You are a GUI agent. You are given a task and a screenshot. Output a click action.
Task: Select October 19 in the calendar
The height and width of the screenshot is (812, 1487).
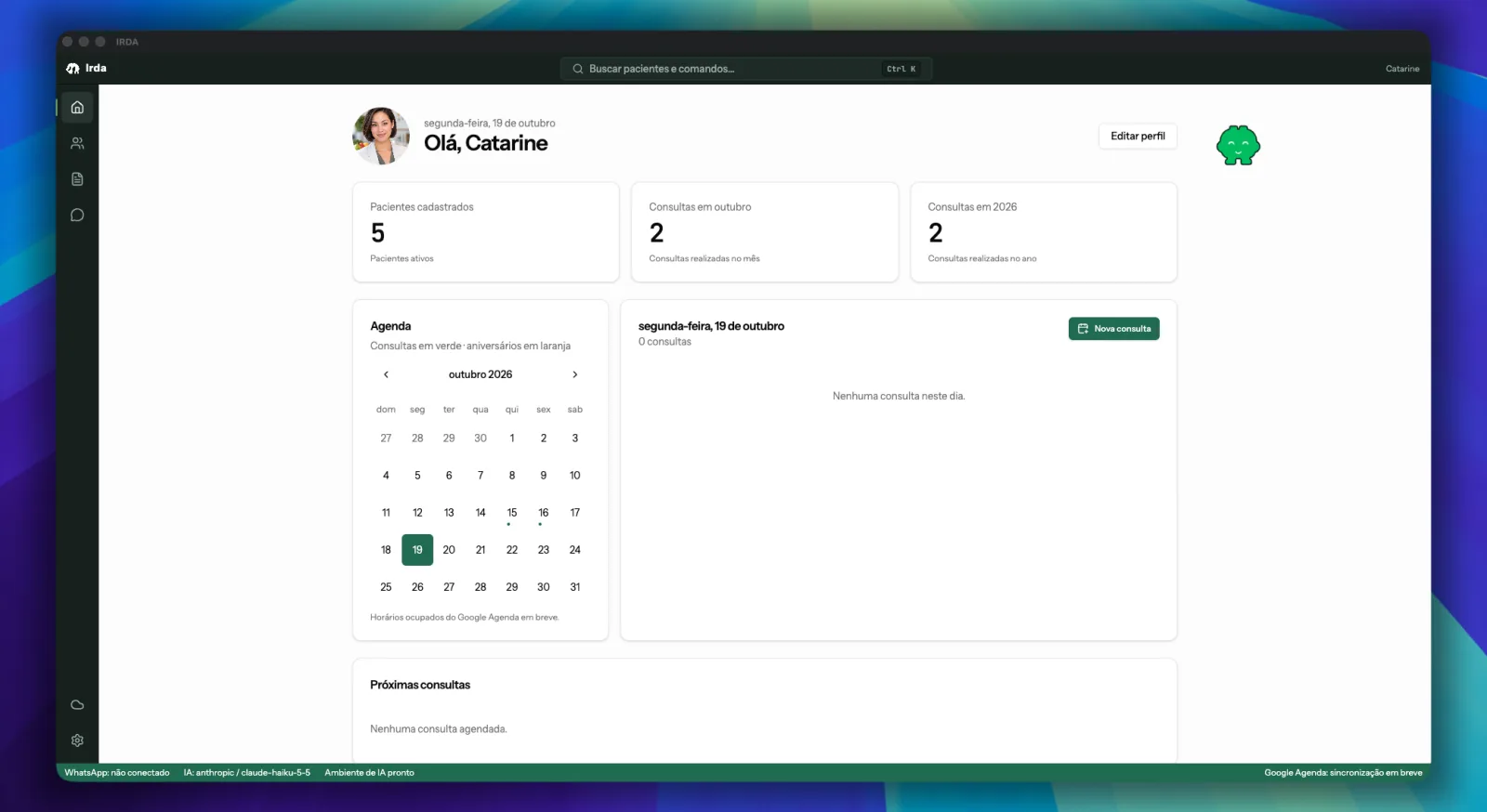pos(417,550)
